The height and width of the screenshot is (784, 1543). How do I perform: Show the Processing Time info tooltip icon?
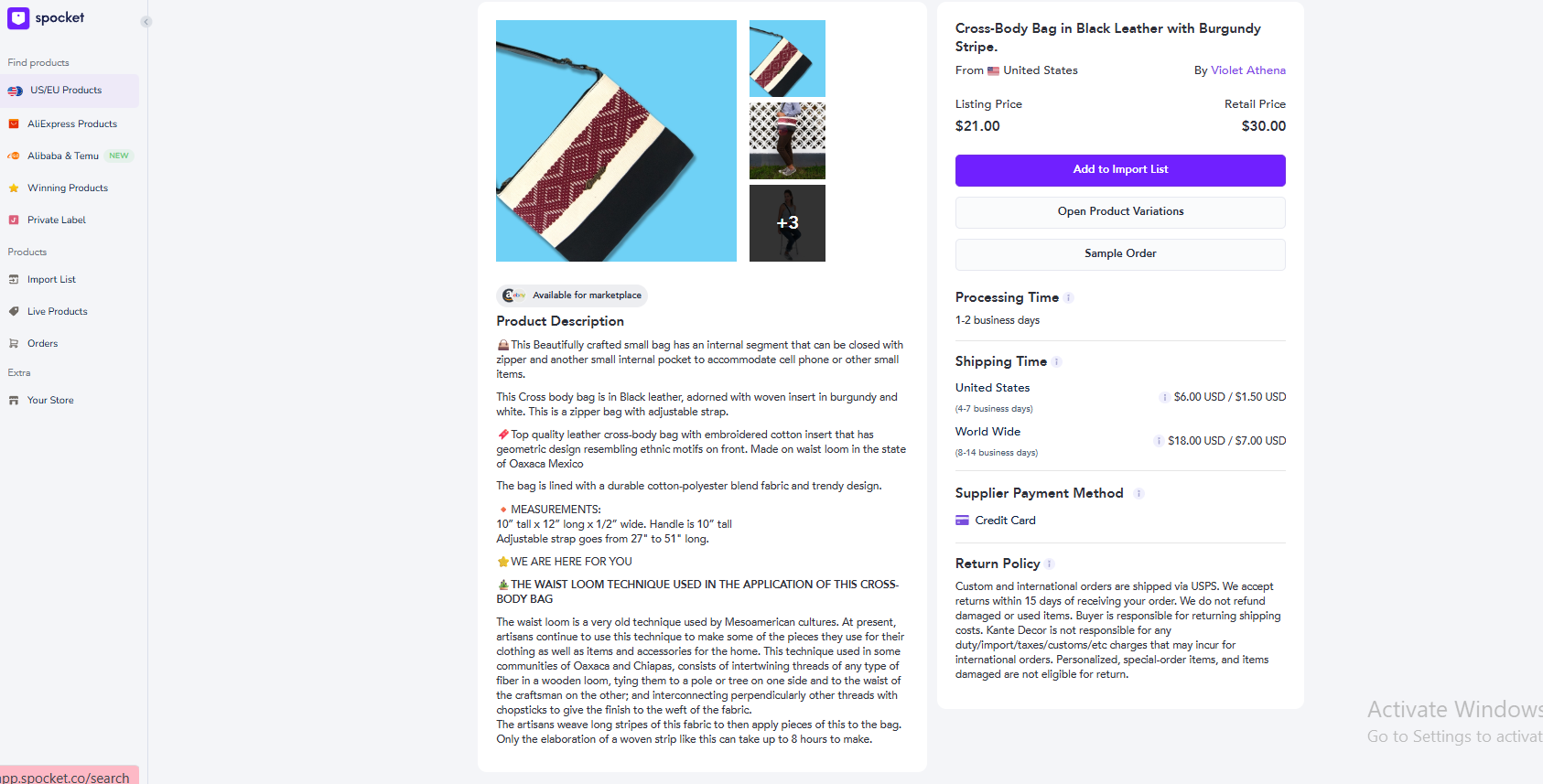coord(1069,298)
